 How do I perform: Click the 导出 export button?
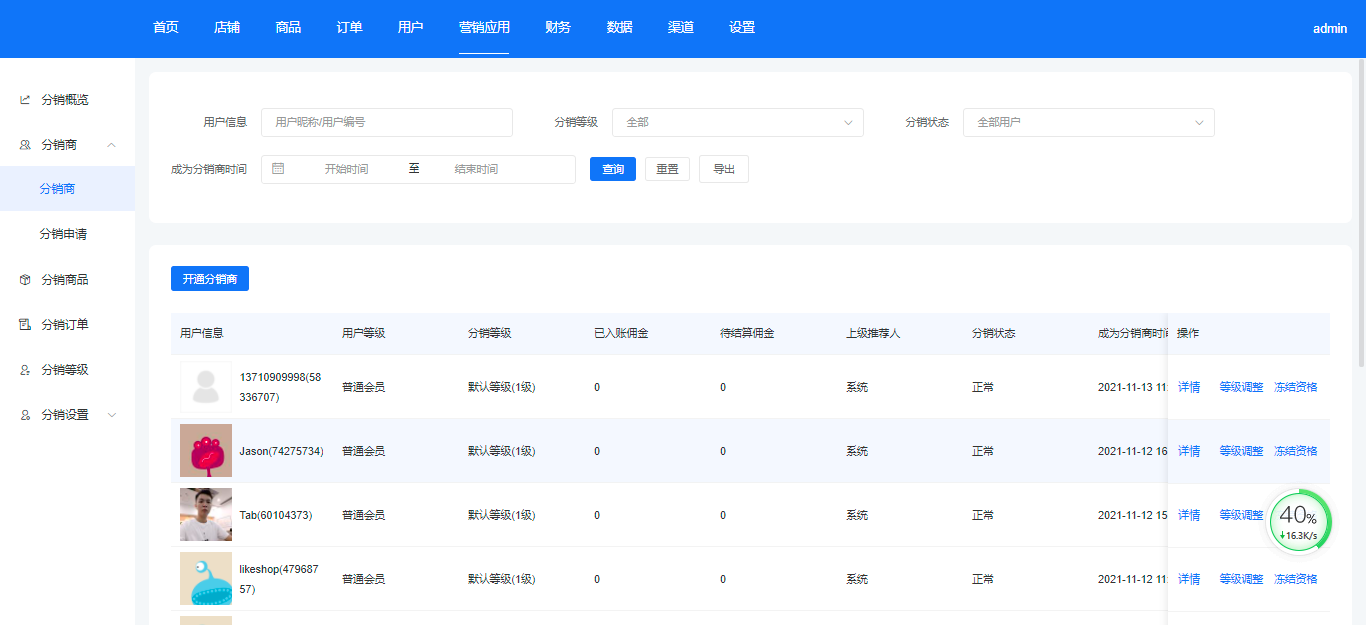(723, 169)
